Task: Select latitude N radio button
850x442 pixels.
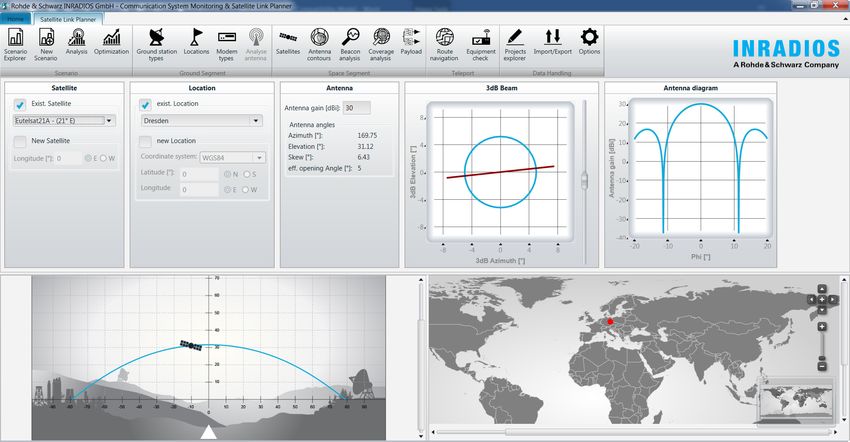Action: click(228, 174)
